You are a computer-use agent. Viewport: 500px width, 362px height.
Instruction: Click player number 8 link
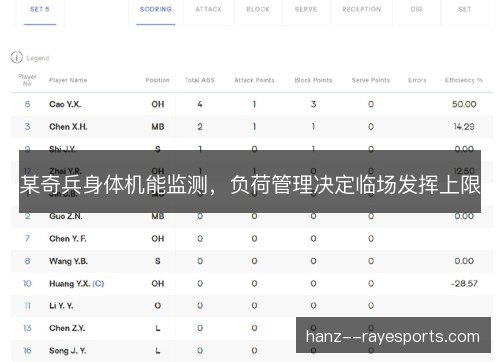tap(27, 261)
